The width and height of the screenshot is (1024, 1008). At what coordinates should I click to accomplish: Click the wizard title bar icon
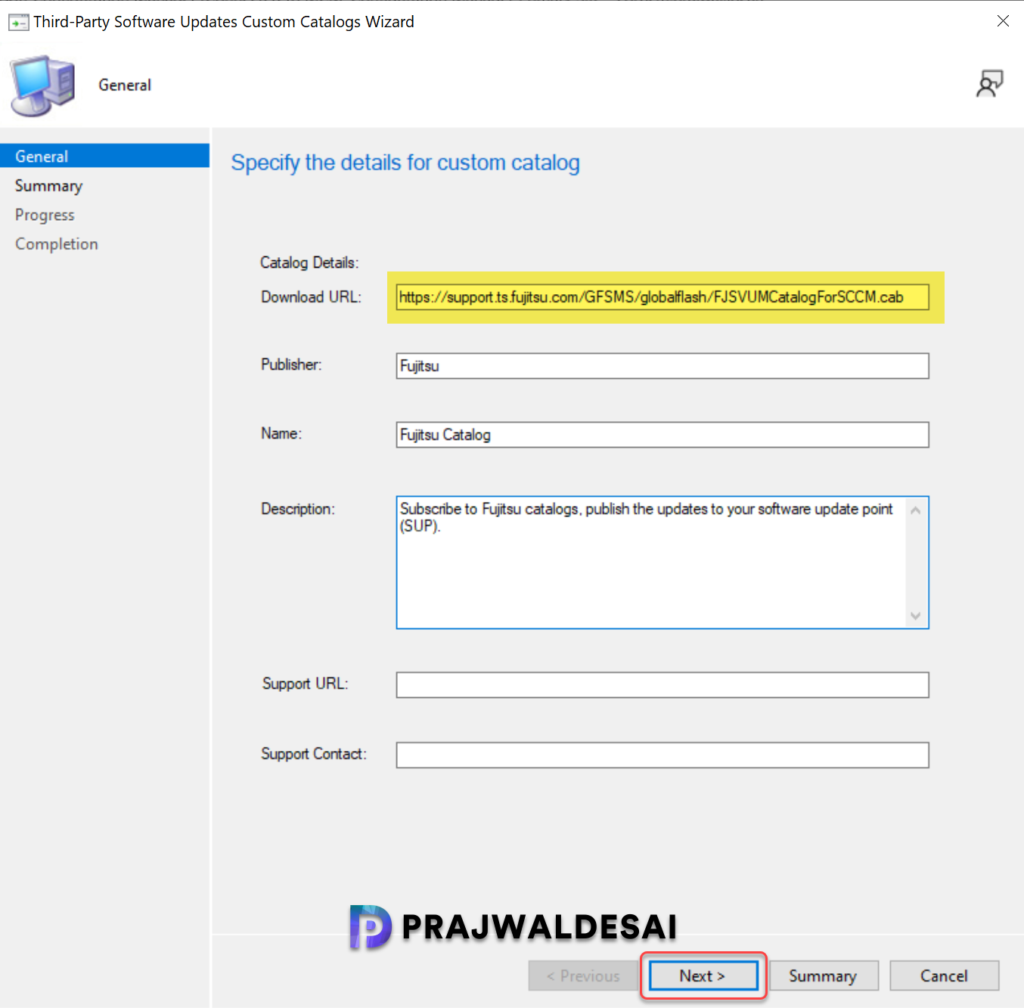[x=18, y=23]
